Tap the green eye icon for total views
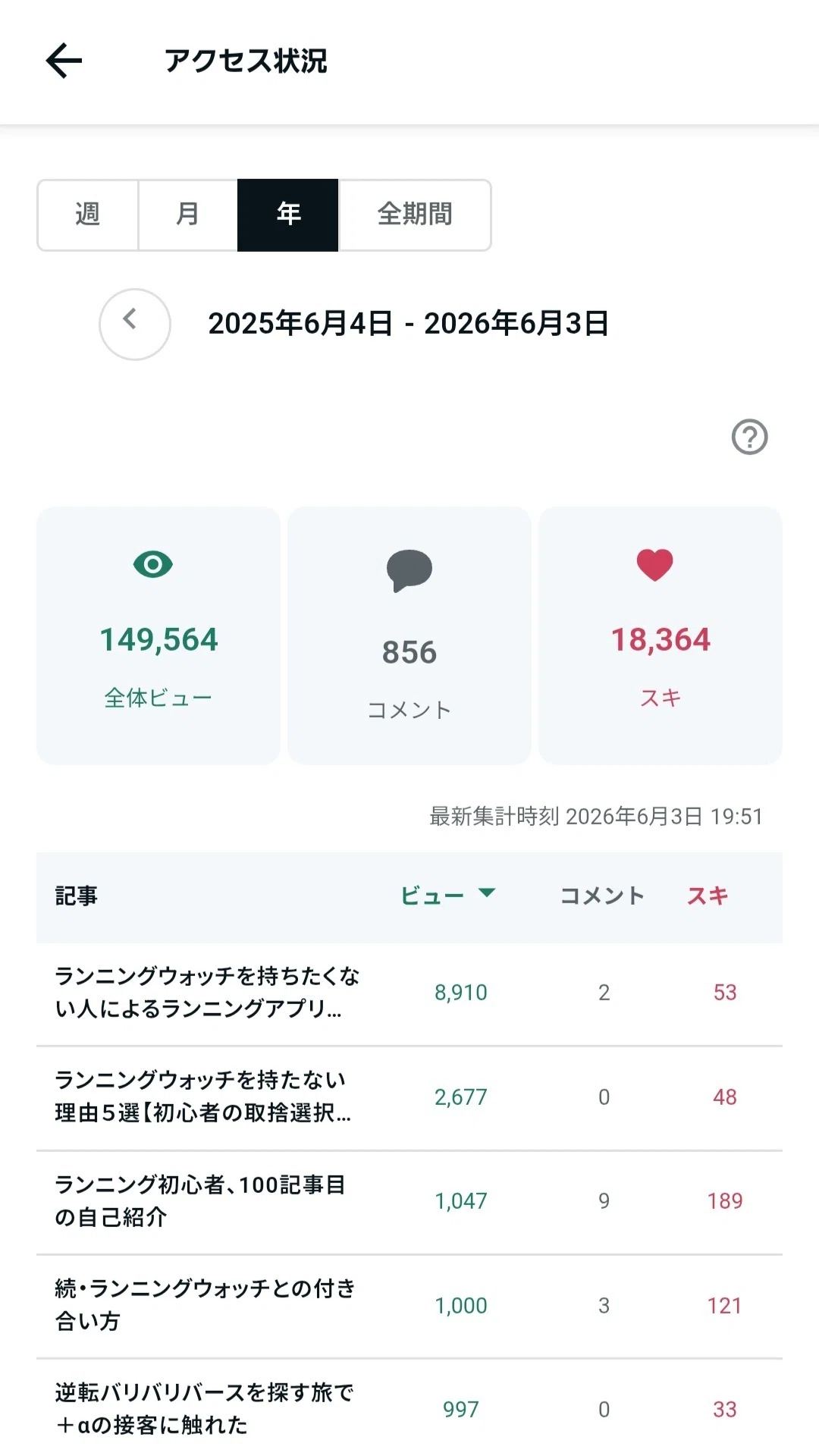Screen dimensions: 819x1456 tap(153, 564)
